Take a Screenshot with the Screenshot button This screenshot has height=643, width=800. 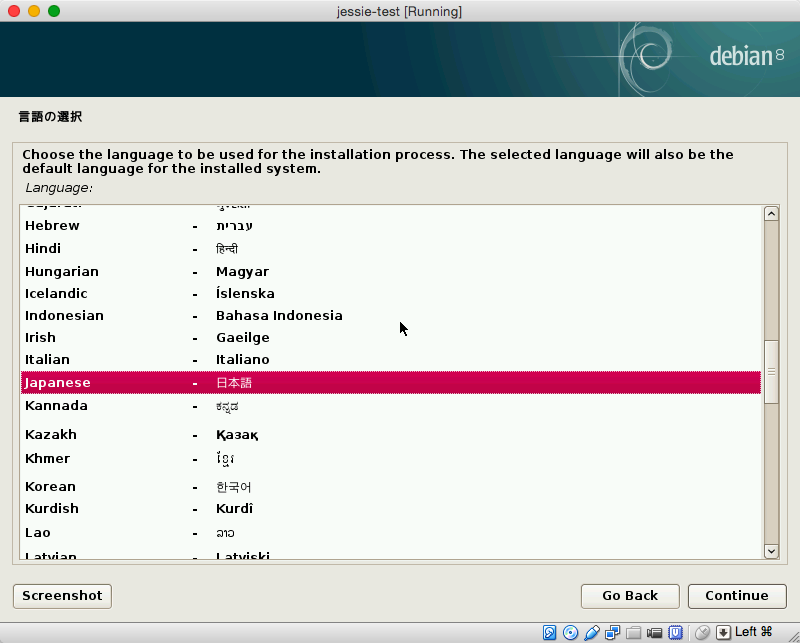[62, 596]
